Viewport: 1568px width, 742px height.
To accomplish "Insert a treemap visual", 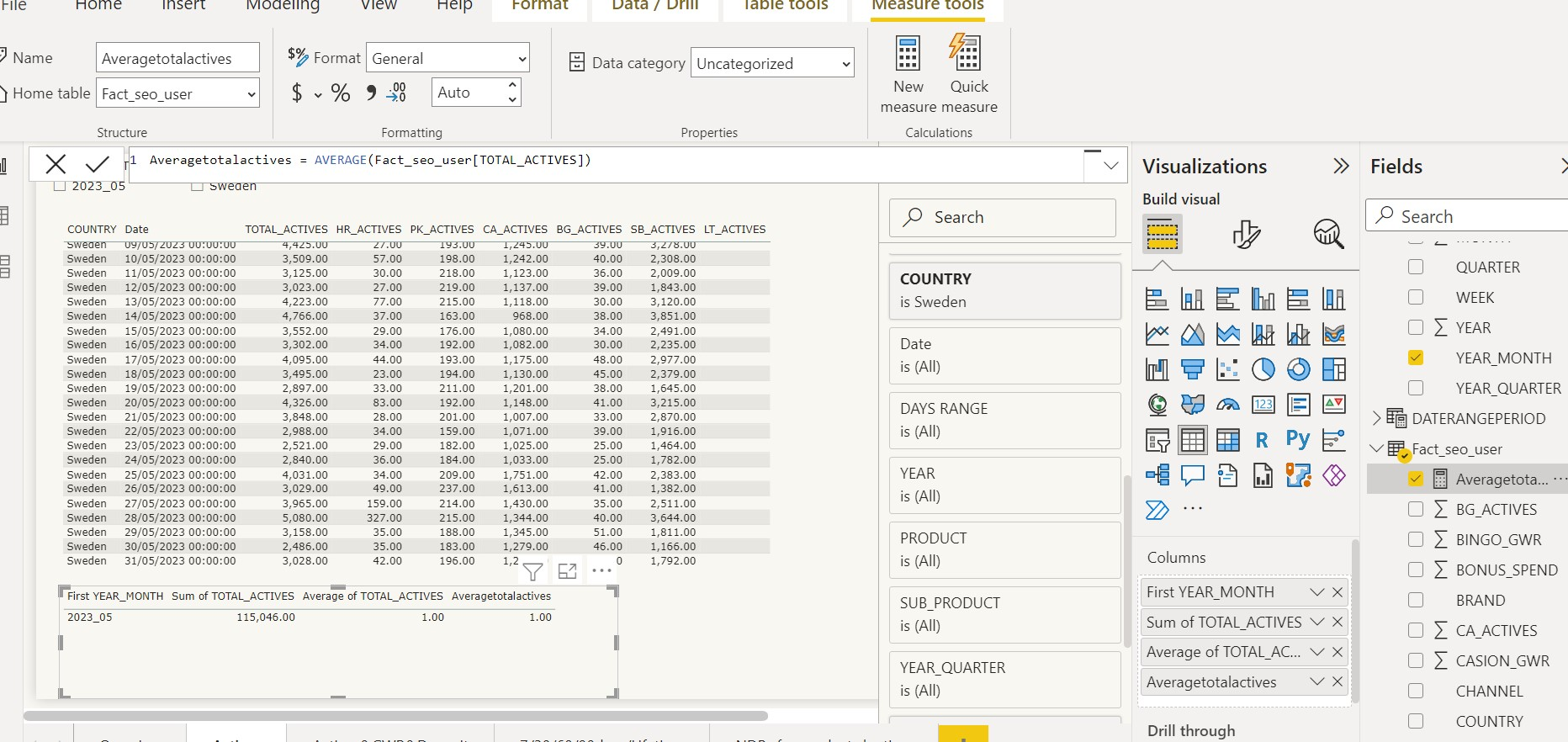I will tap(1333, 369).
